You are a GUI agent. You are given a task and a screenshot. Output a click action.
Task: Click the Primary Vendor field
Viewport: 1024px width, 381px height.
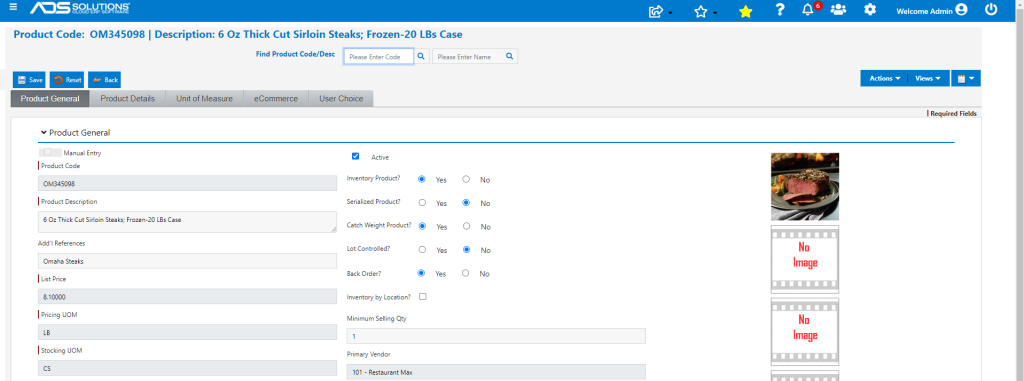pyautogui.click(x=496, y=372)
